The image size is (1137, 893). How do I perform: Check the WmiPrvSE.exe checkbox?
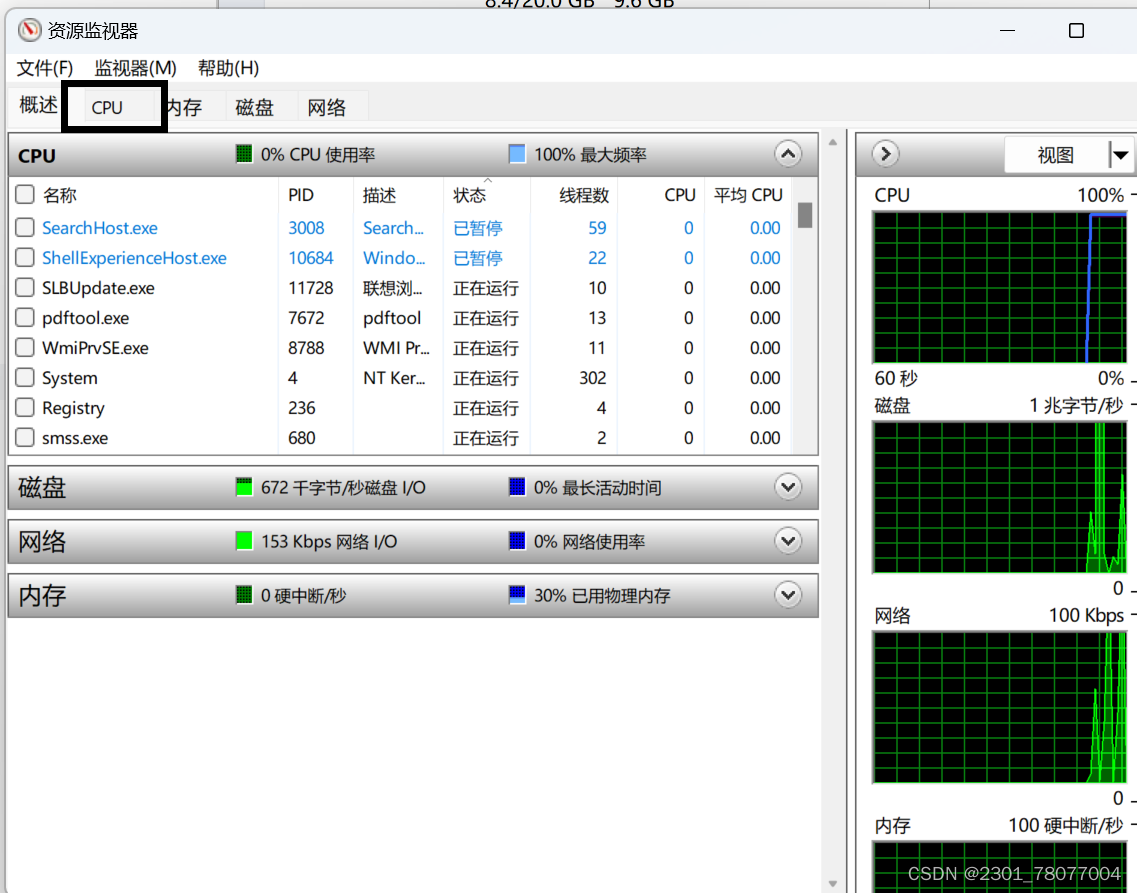point(25,348)
